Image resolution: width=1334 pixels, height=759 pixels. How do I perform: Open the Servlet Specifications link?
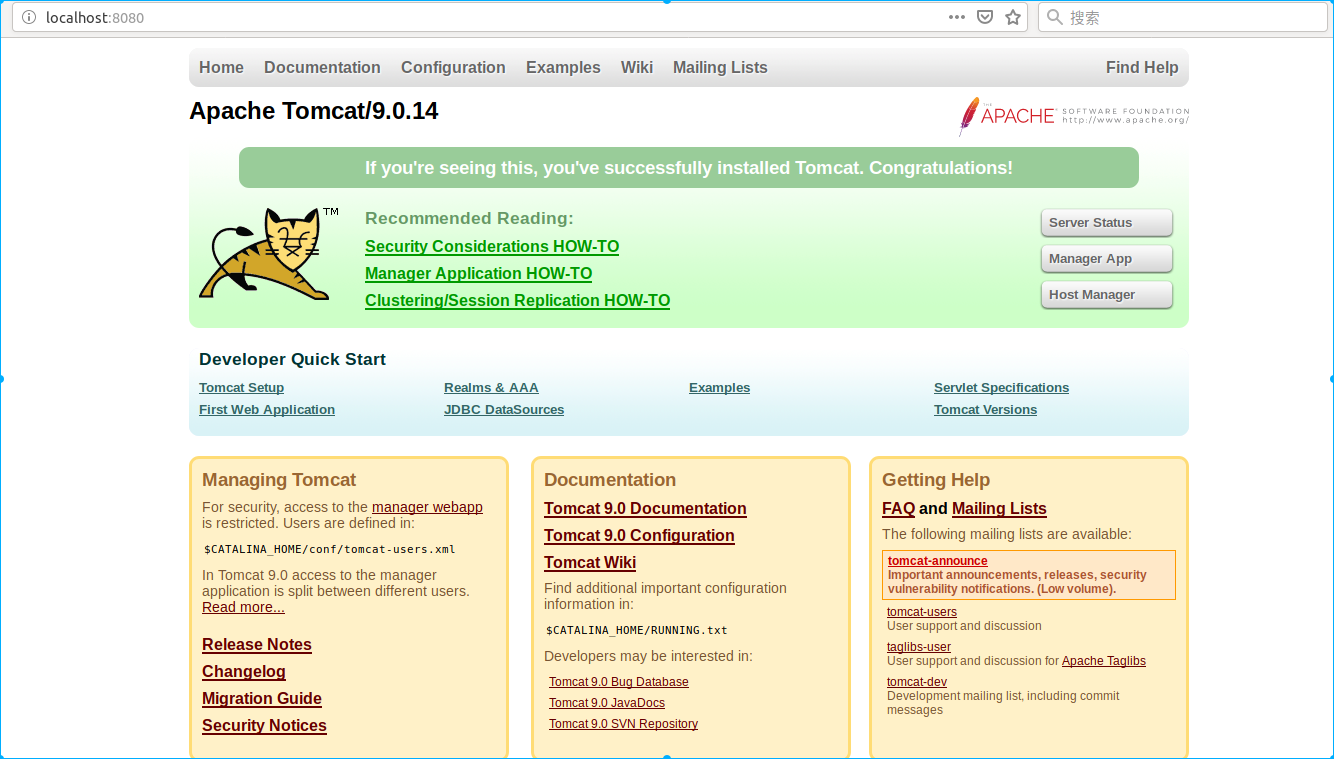click(1001, 387)
